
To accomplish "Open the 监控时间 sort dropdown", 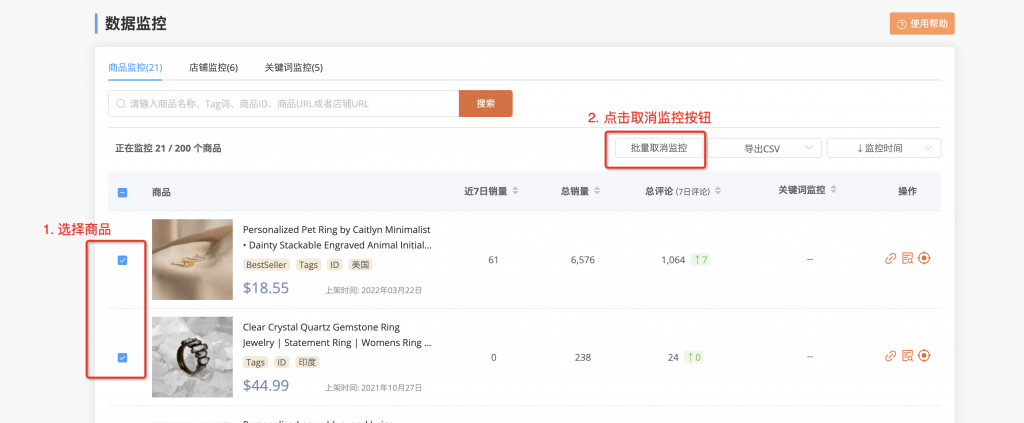I will pyautogui.click(x=883, y=148).
